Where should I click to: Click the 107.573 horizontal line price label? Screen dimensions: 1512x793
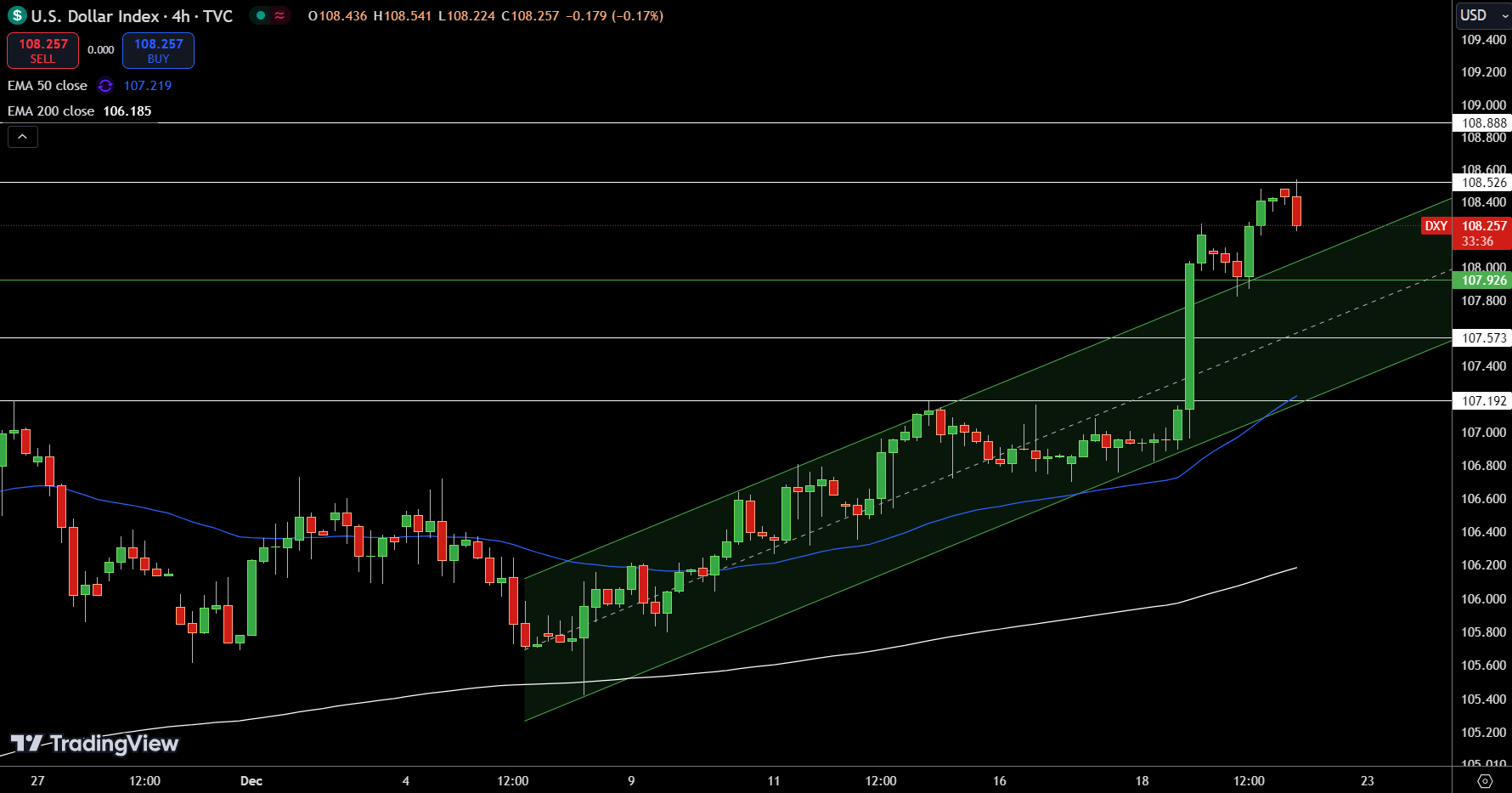coord(1483,338)
